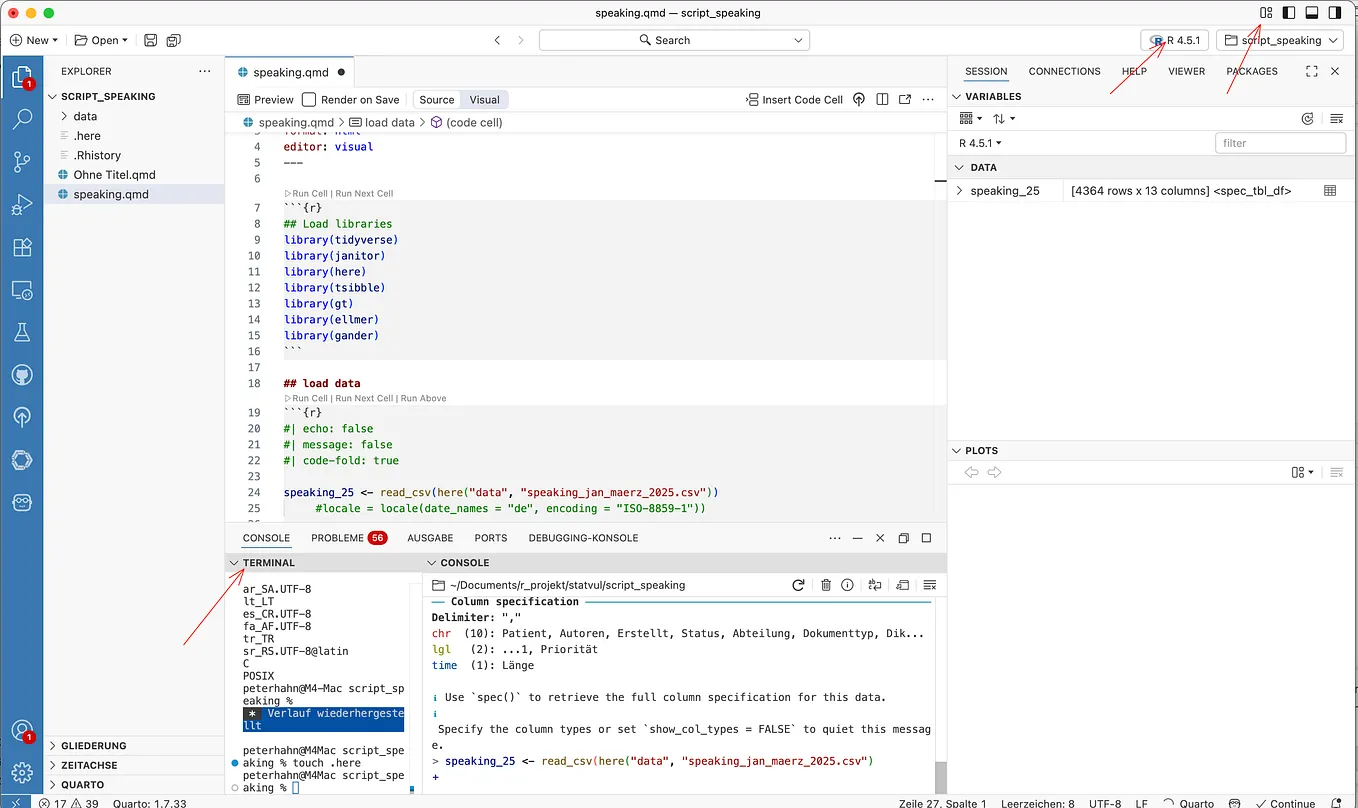1358x808 pixels.
Task: Open Source Control from the activity bar
Action: 22,161
